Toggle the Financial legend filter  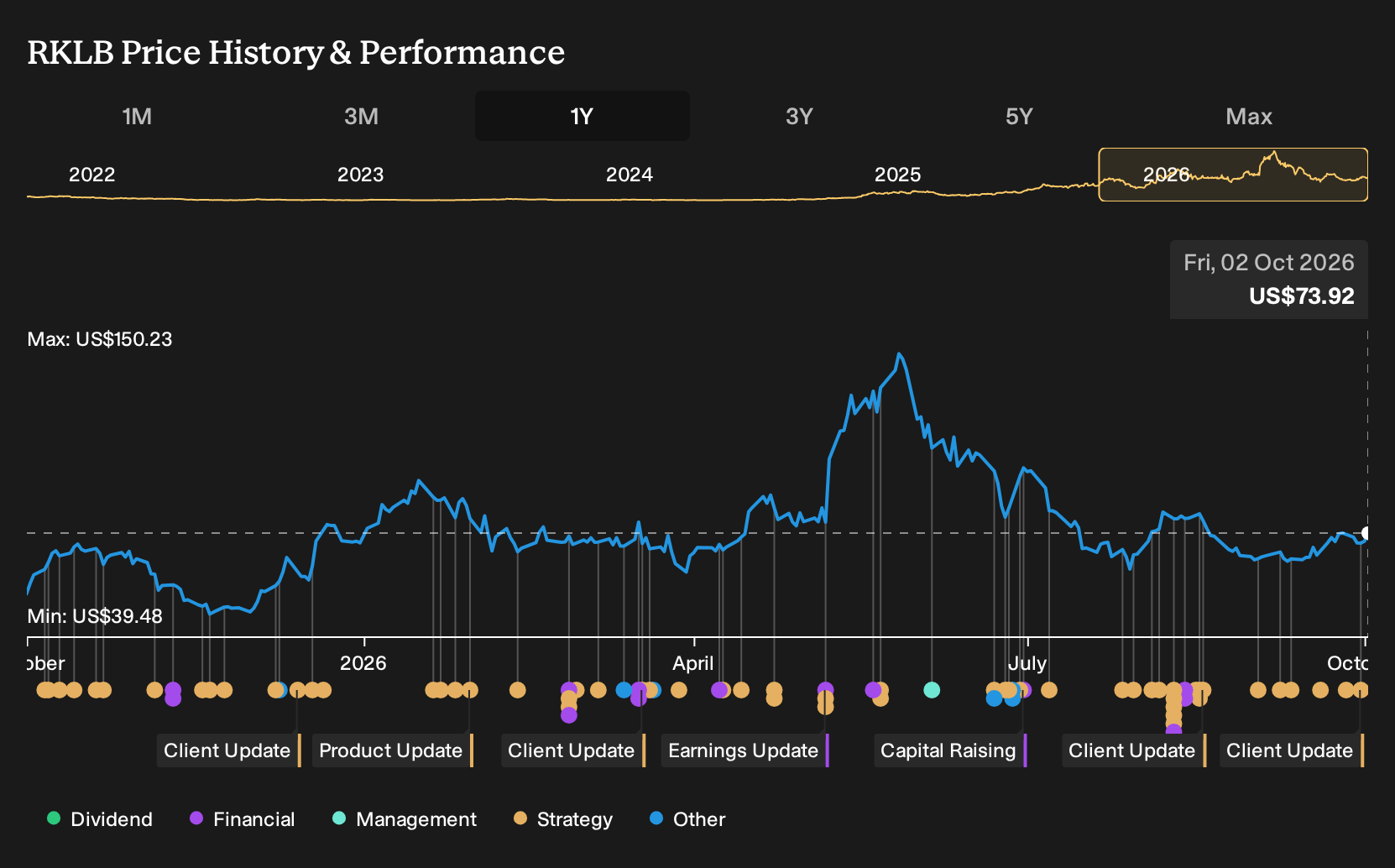point(242,819)
